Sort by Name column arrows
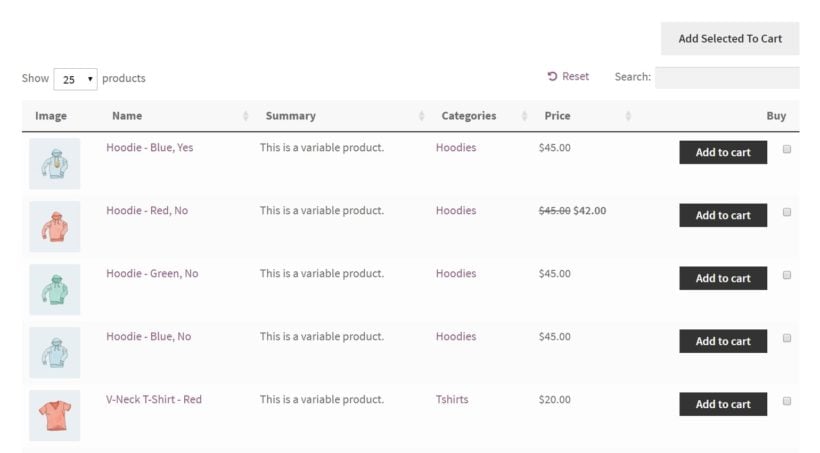Image resolution: width=820 pixels, height=453 pixels. [246, 116]
